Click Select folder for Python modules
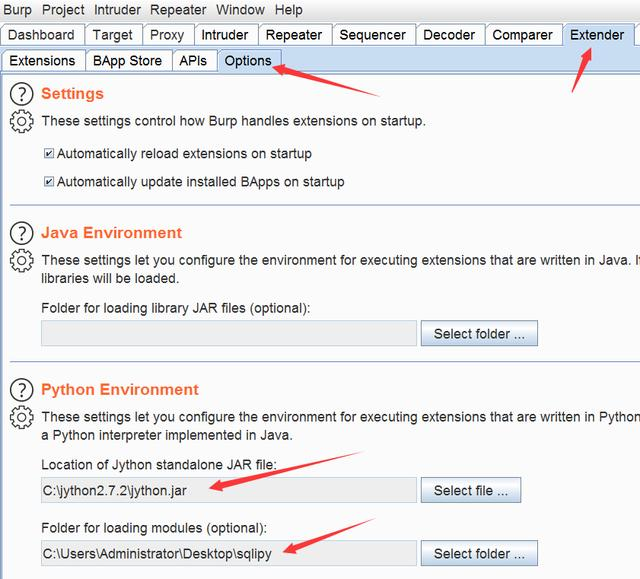The image size is (640, 579). (479, 553)
